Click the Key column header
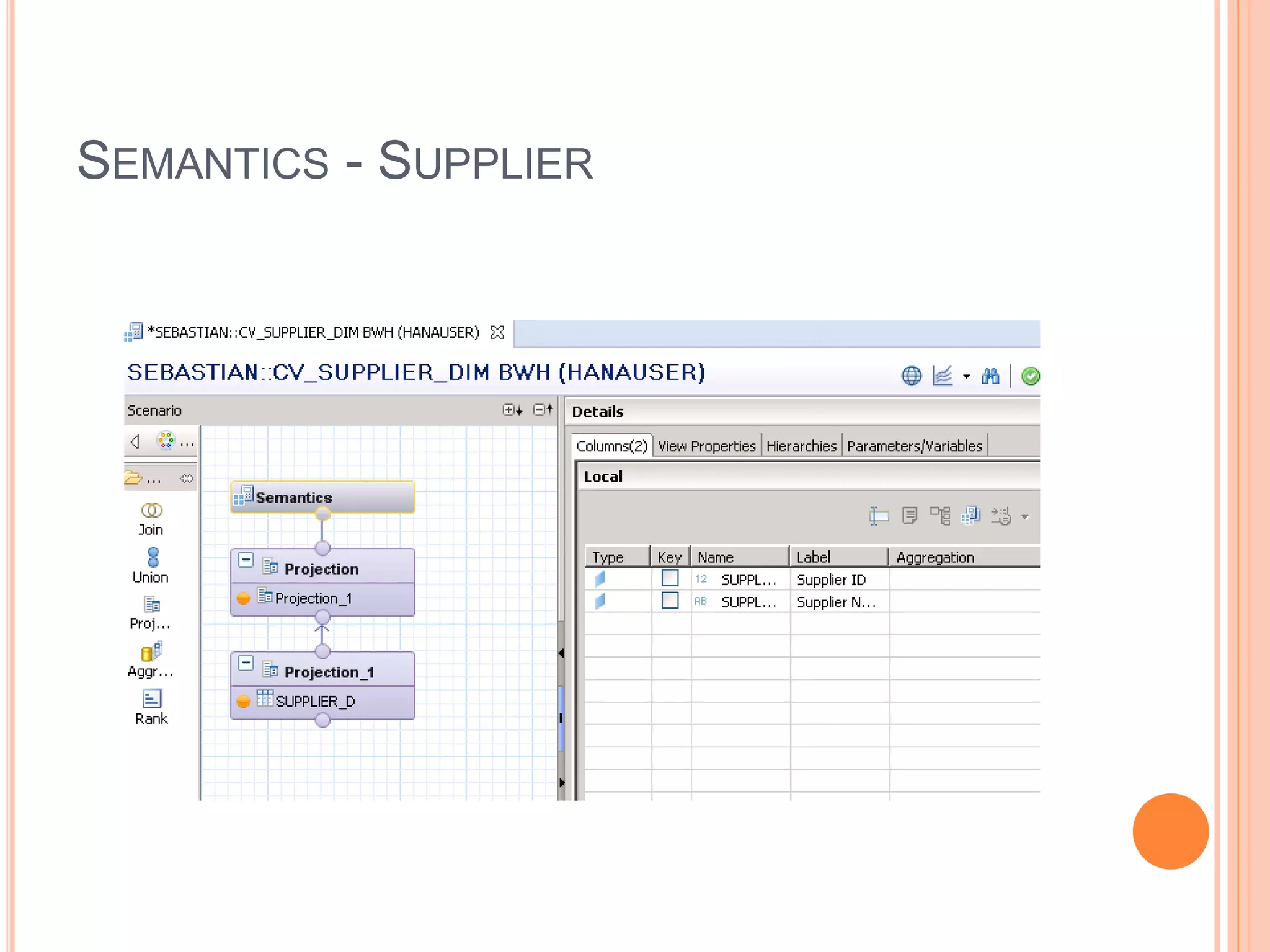The height and width of the screenshot is (952, 1270). click(670, 557)
